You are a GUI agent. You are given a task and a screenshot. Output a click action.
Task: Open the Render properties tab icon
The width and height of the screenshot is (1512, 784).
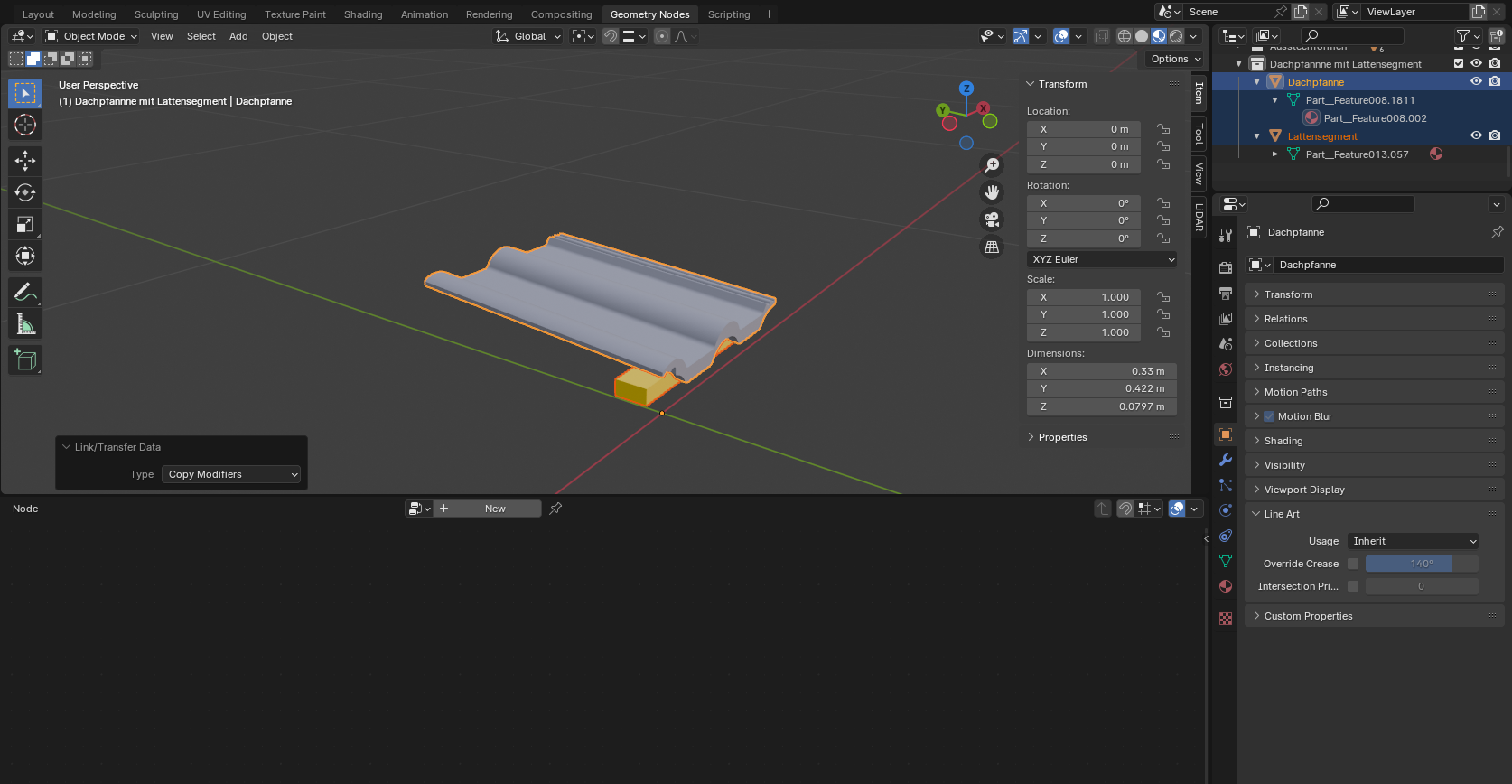point(1226,268)
